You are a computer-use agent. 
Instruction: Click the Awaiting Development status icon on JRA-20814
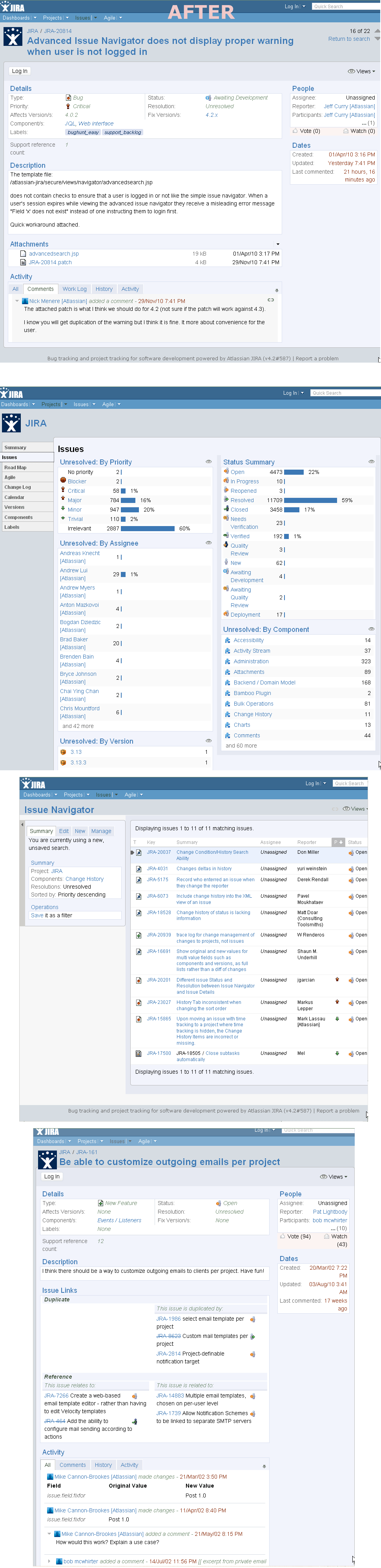coord(208,97)
